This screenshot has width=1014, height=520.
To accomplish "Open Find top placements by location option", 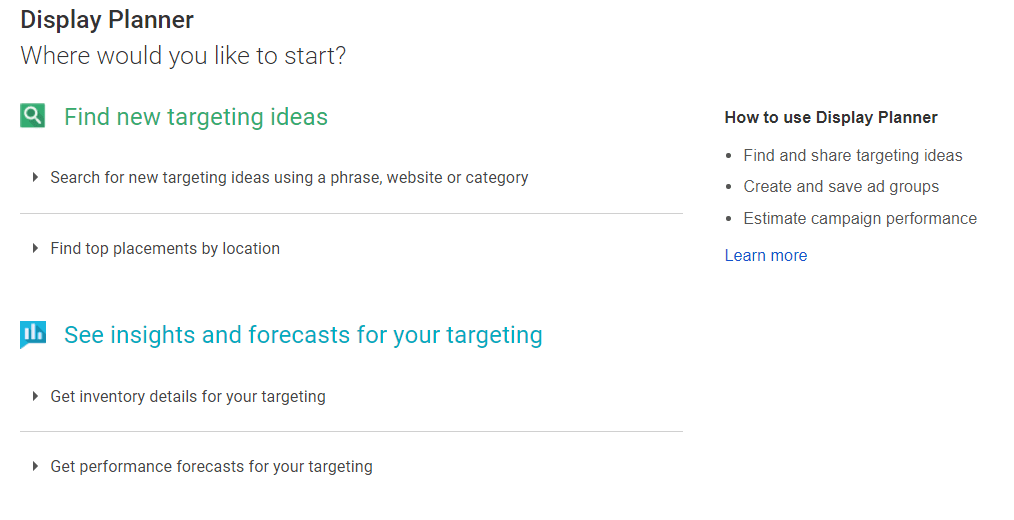I will click(165, 249).
